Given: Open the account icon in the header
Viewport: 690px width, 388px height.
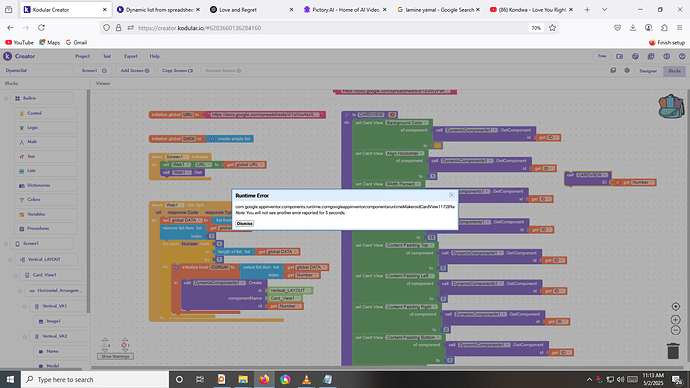Looking at the screenshot, I should (x=682, y=56).
